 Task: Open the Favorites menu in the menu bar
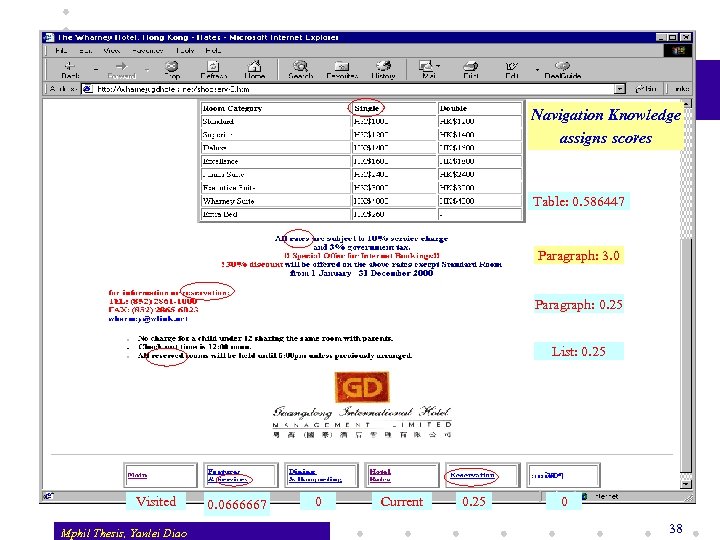[x=147, y=51]
